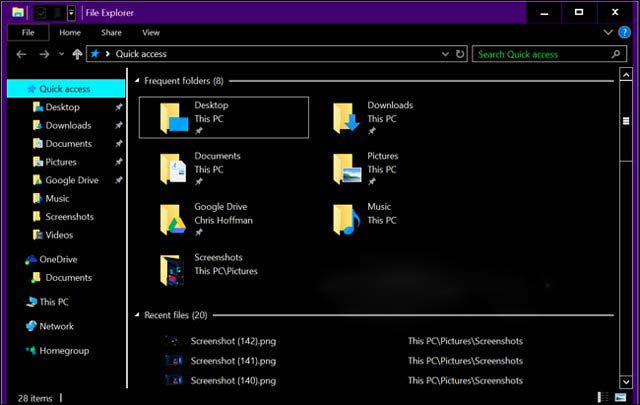640x405 pixels.
Task: Click the Back navigation arrow
Action: pos(21,54)
